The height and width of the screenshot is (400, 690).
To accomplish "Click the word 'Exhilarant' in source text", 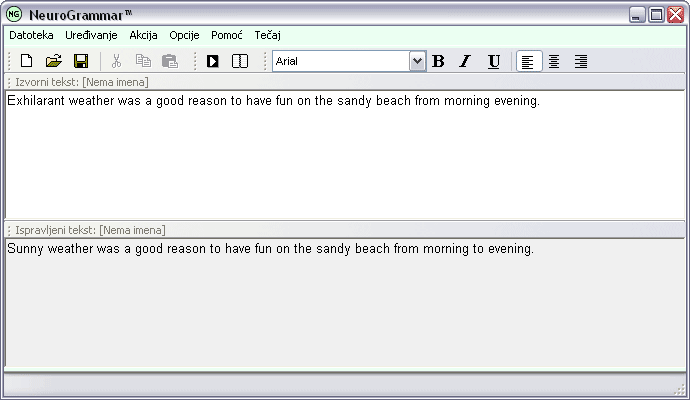I will (x=36, y=101).
